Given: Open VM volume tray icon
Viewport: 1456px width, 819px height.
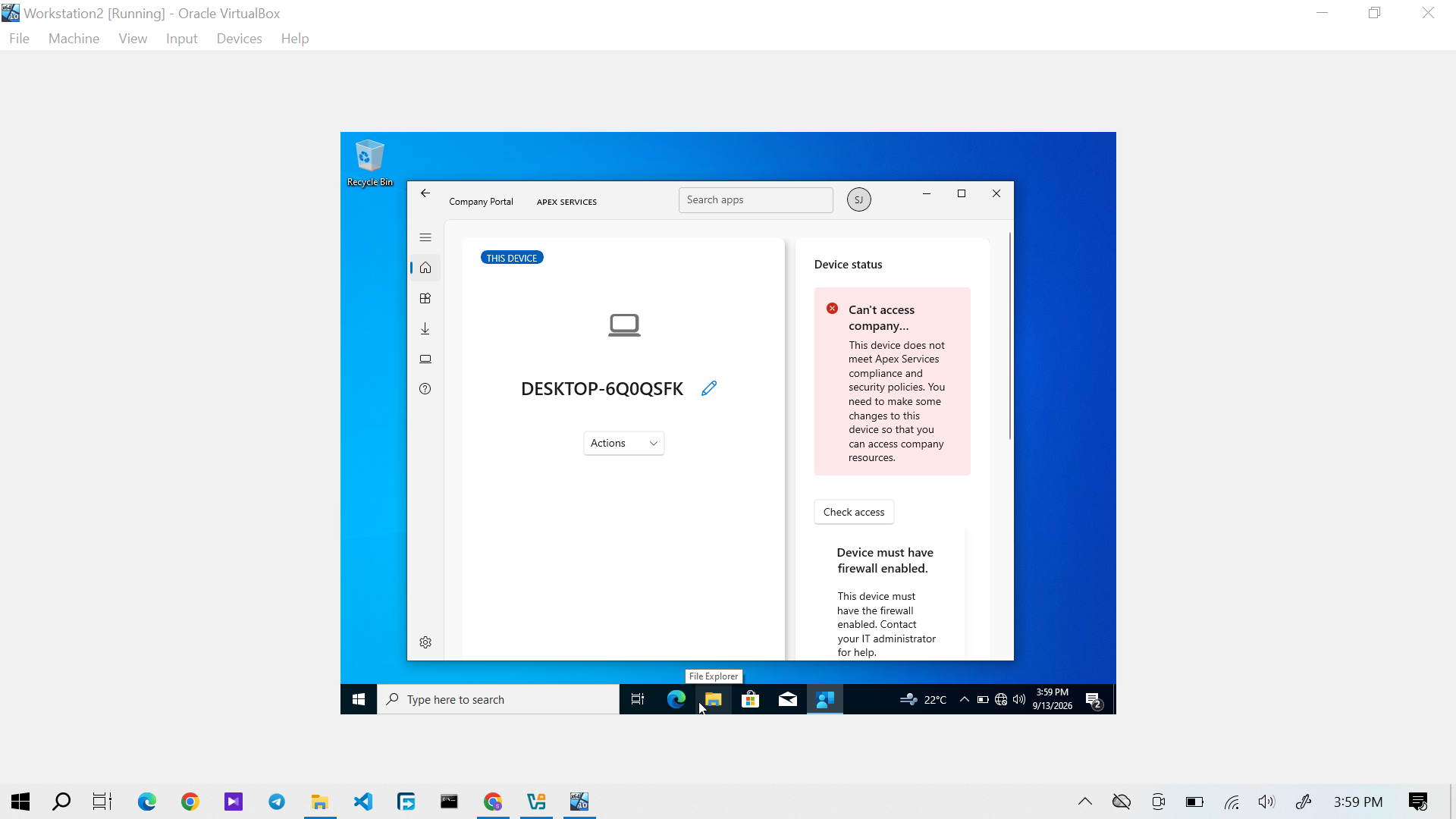Looking at the screenshot, I should point(1019,699).
